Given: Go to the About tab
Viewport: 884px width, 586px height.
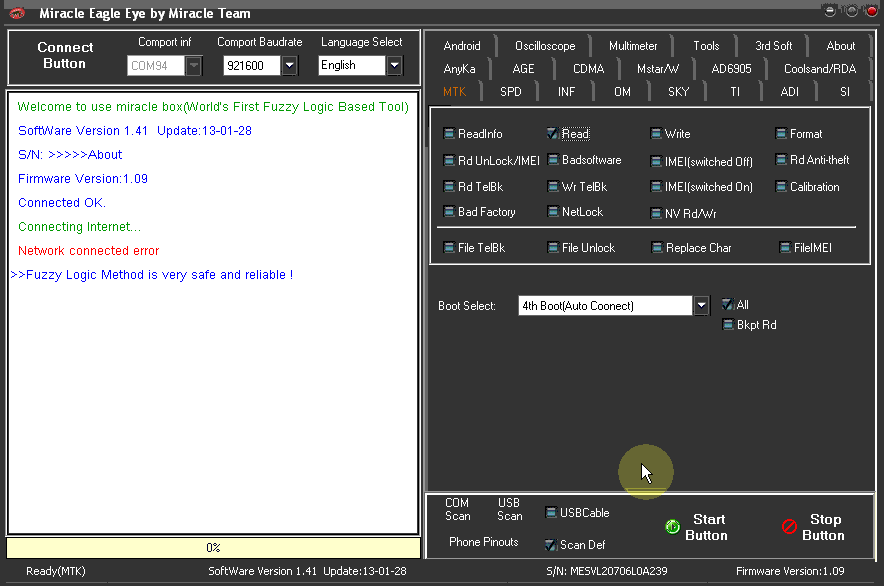Looking at the screenshot, I should point(841,46).
